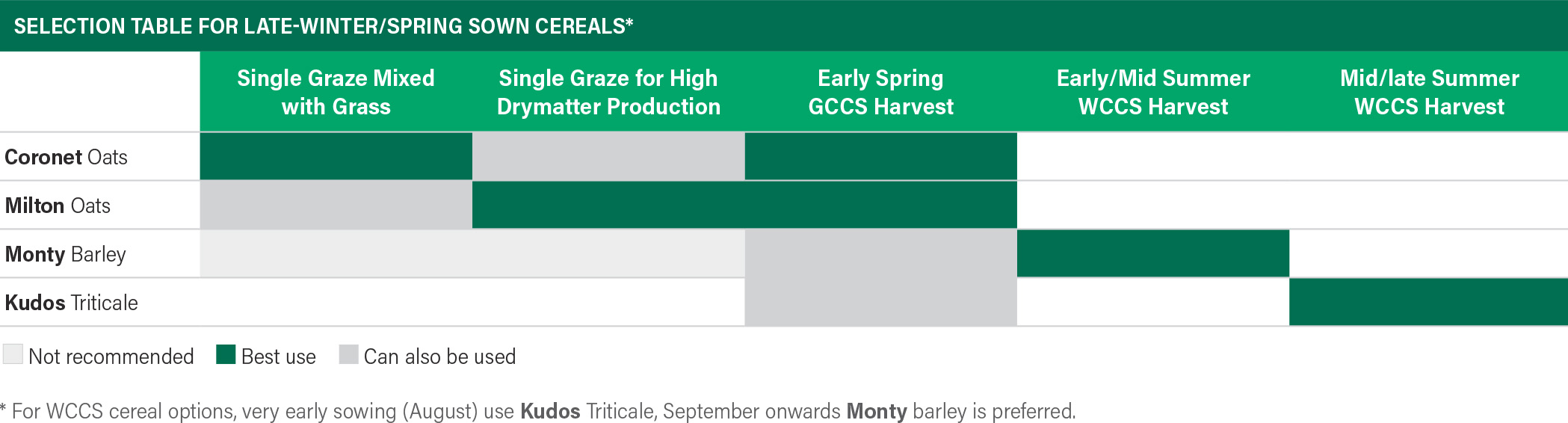Select the Early Spring GCCS Harvest header
The width and height of the screenshot is (1568, 423).
point(881,92)
